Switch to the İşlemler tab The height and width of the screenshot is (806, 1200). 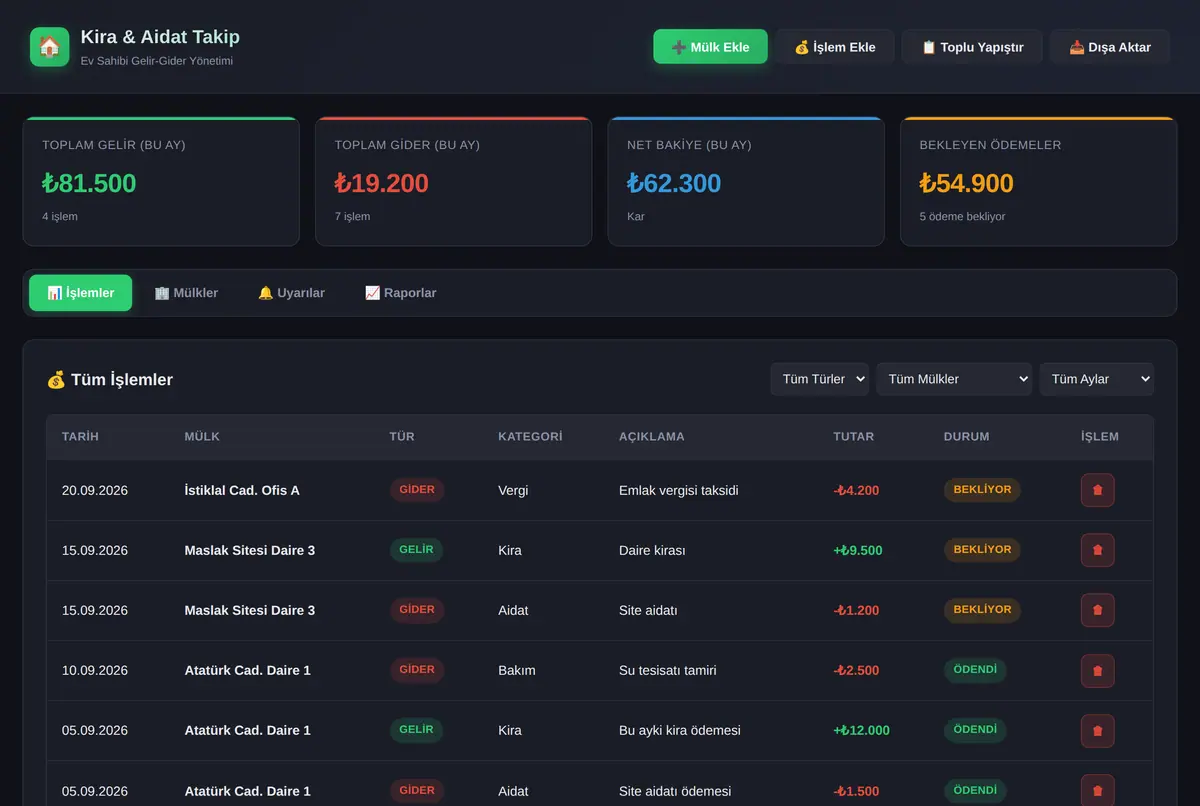coord(80,293)
